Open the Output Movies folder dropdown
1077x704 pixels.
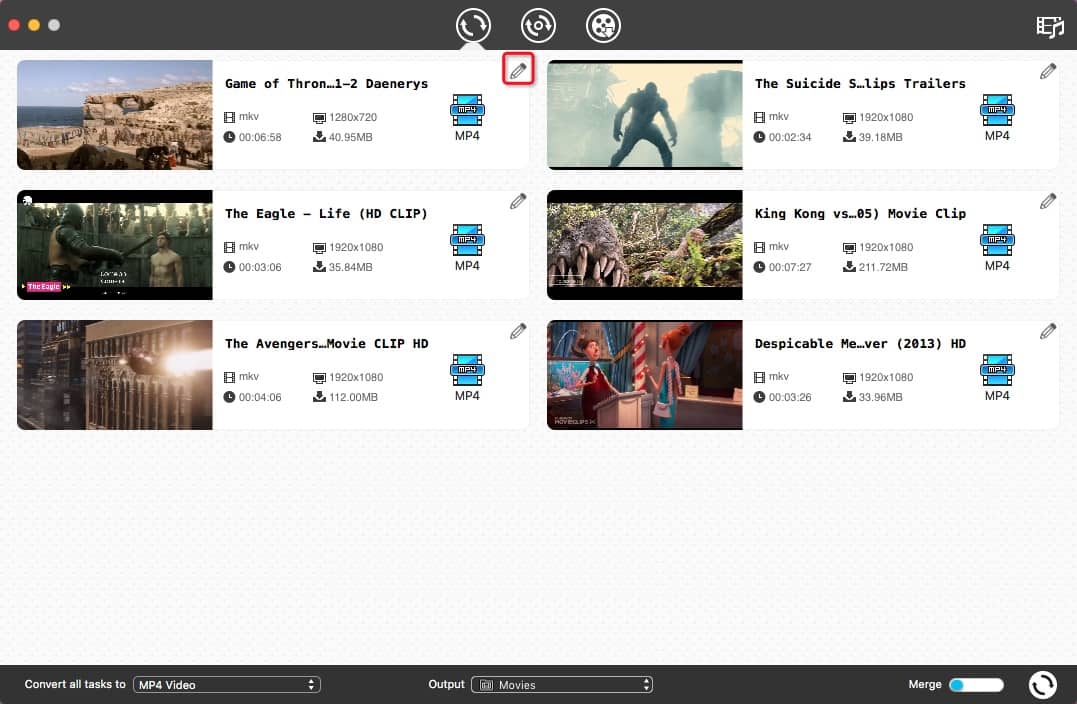[562, 685]
